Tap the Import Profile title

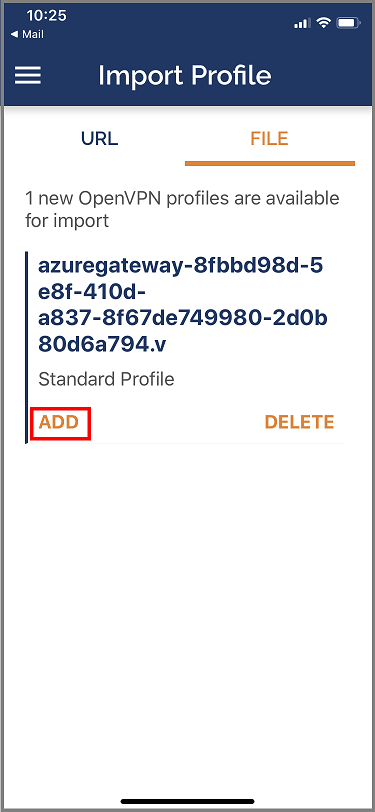(185, 76)
